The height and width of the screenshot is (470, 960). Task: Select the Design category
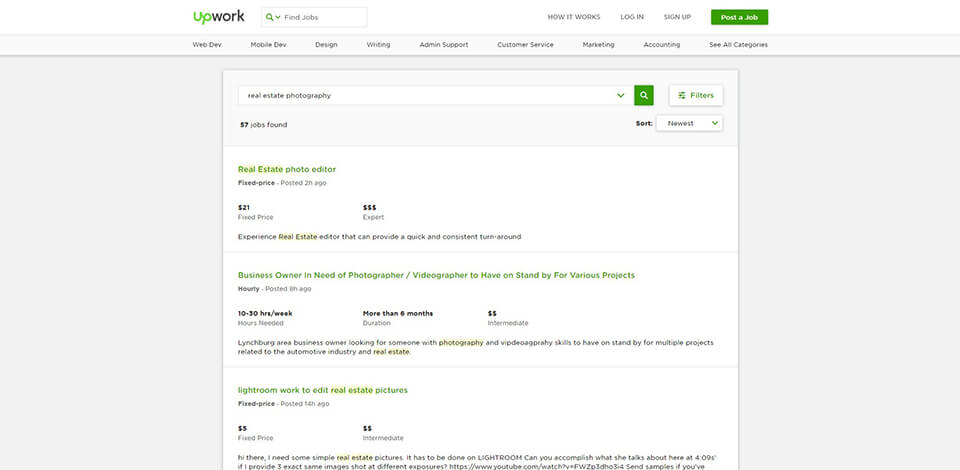(x=326, y=45)
